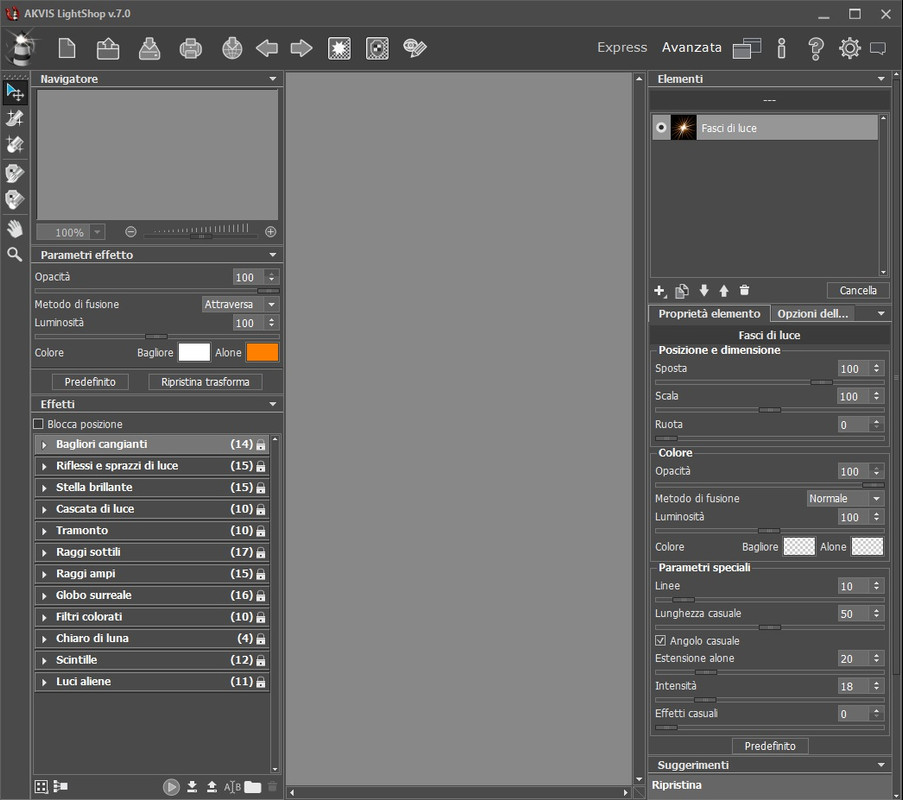The height and width of the screenshot is (800, 903).
Task: Open the Opzioni dell... tab
Action: coord(813,314)
